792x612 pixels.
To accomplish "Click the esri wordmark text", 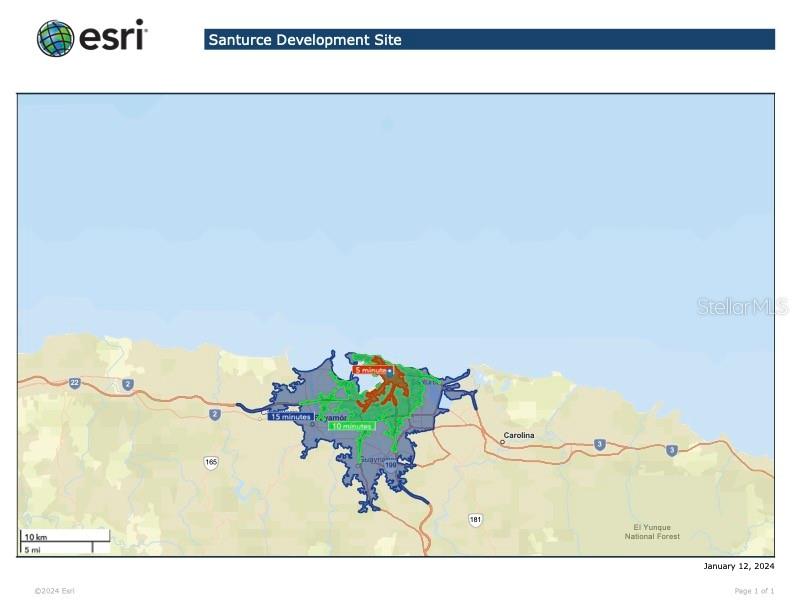I will (x=113, y=35).
